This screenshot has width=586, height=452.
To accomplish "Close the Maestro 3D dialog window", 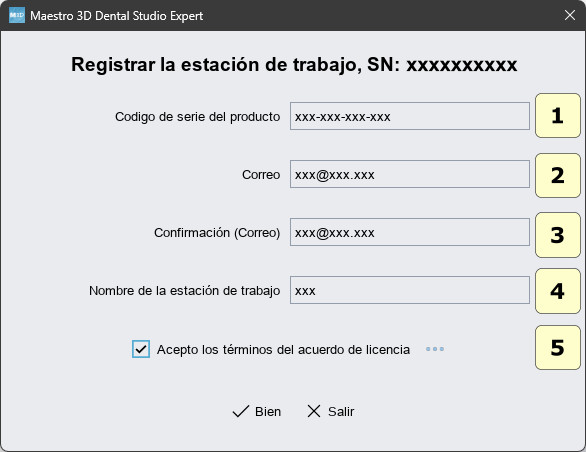I will [570, 15].
